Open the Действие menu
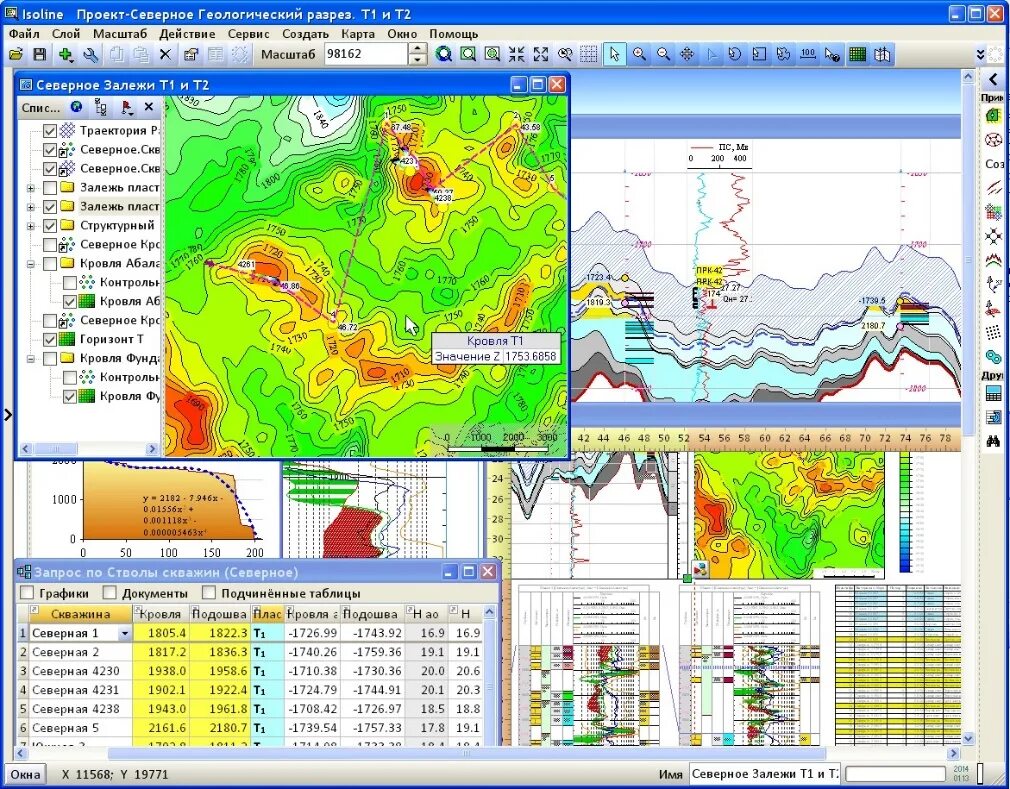 pyautogui.click(x=187, y=33)
